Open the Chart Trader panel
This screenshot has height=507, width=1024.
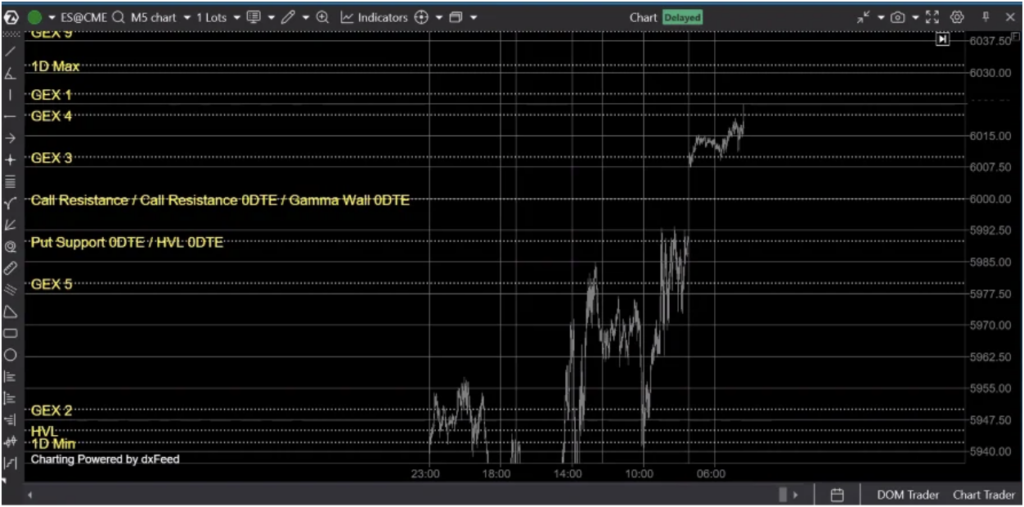click(984, 495)
